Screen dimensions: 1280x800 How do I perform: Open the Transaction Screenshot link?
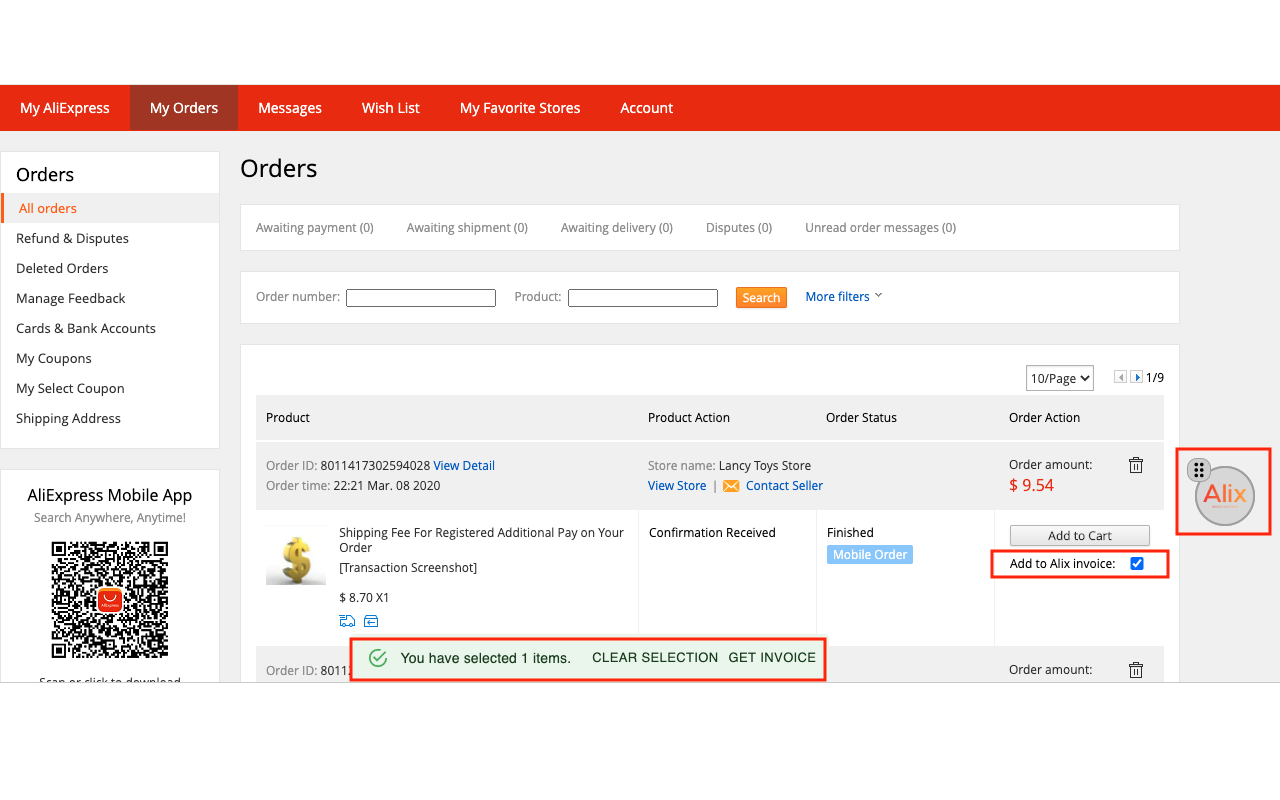408,568
